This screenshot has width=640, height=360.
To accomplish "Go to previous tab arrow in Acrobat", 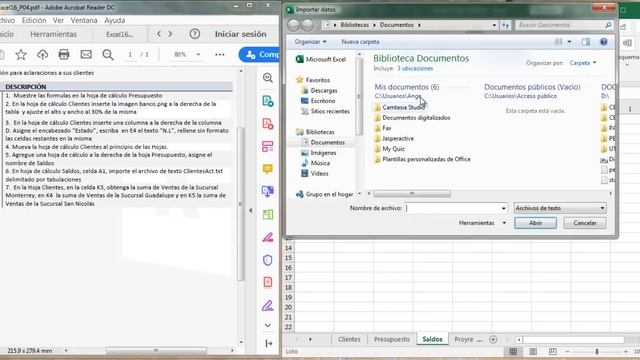I will (x=159, y=34).
